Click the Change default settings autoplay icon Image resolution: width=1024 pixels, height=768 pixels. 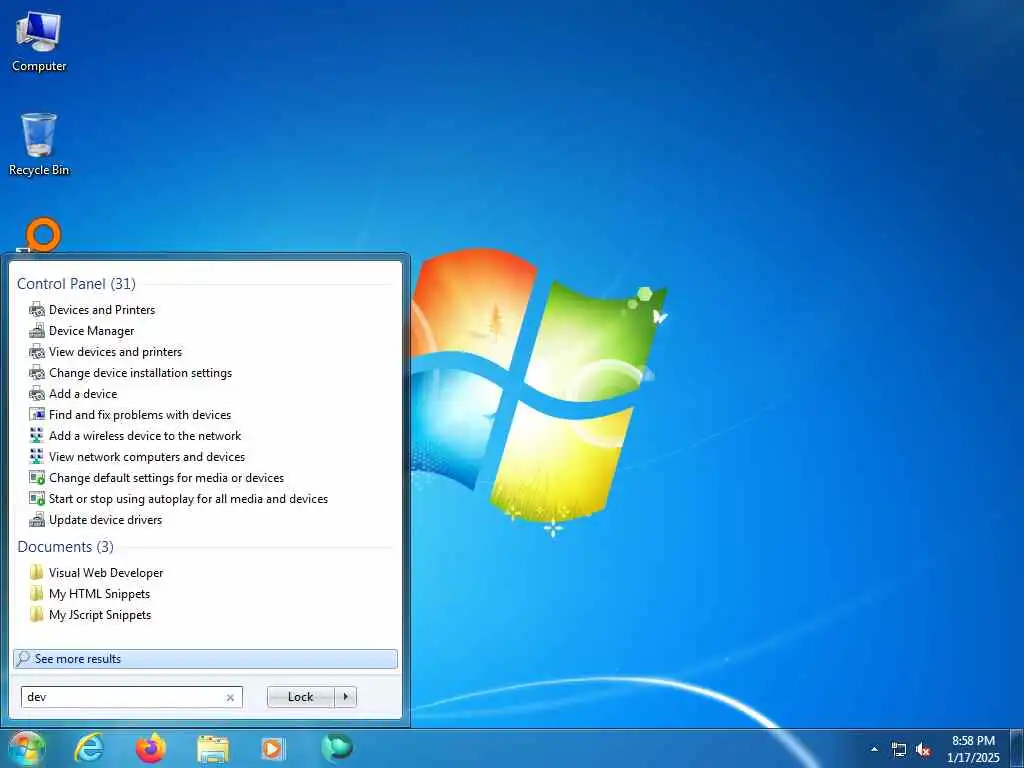click(37, 478)
